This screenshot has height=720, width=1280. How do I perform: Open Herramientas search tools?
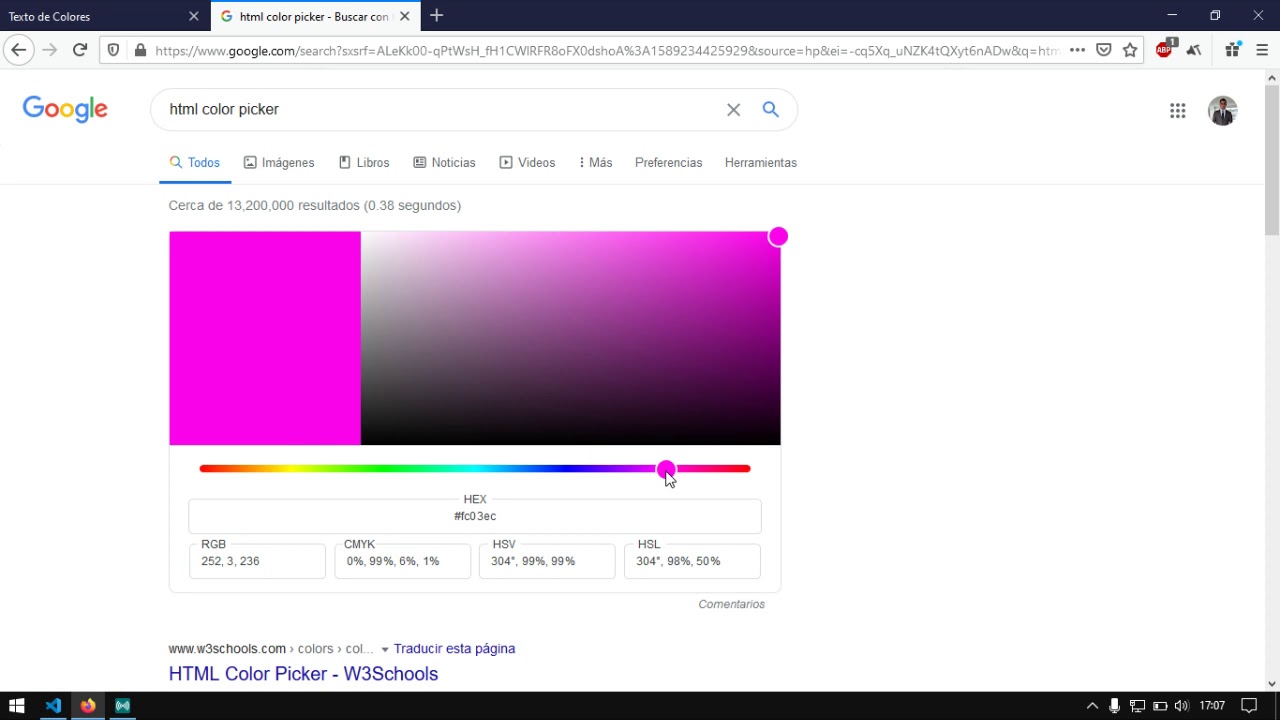point(761,163)
